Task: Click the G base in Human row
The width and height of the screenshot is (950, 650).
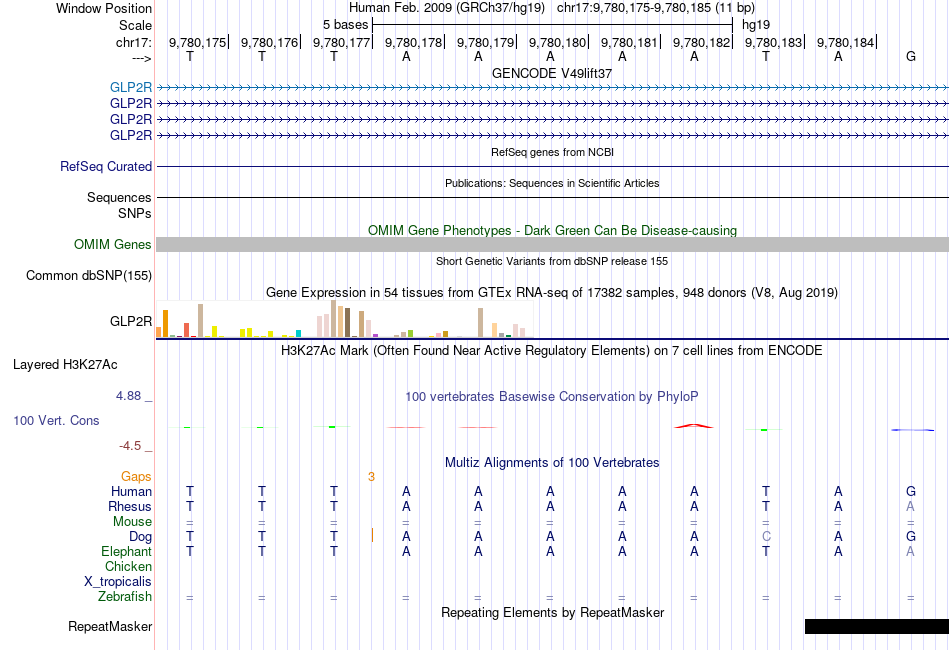Action: point(911,491)
